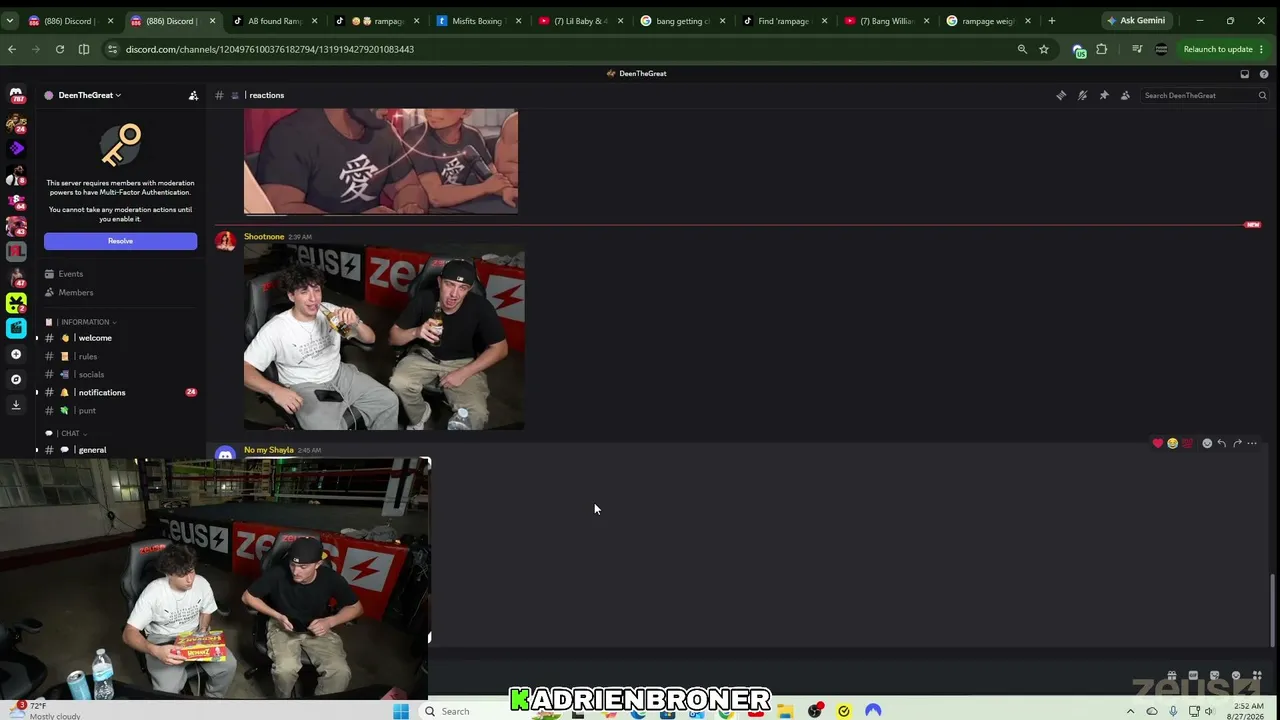This screenshot has height=720, width=1280.
Task: Open the notifications channel
Action: (x=120, y=392)
